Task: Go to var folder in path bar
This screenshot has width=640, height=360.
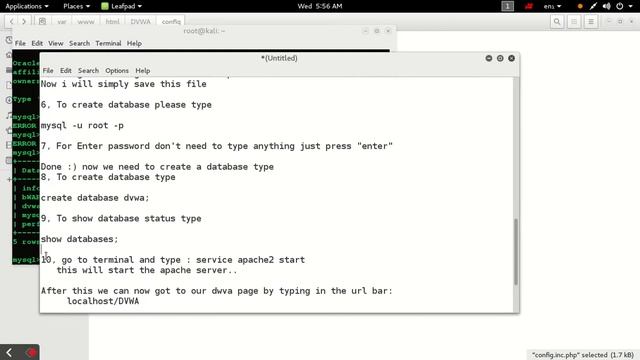Action: (x=62, y=22)
